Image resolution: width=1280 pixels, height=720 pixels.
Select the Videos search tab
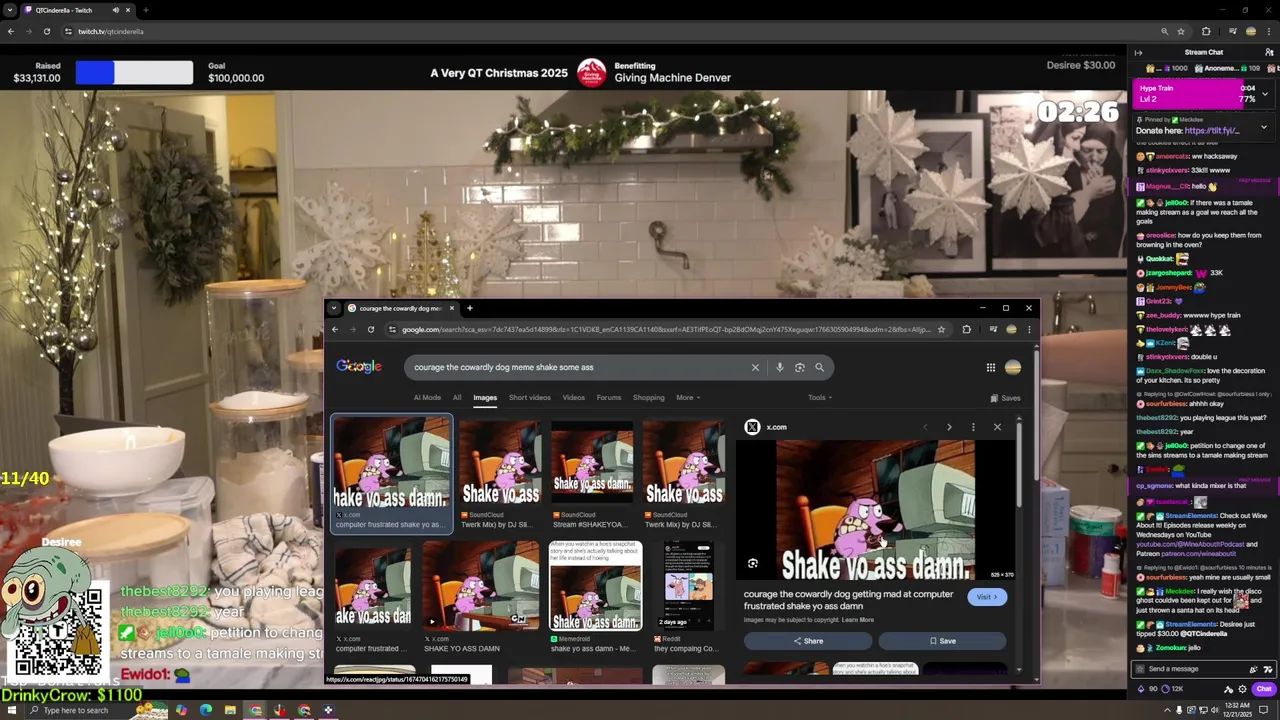(x=573, y=397)
